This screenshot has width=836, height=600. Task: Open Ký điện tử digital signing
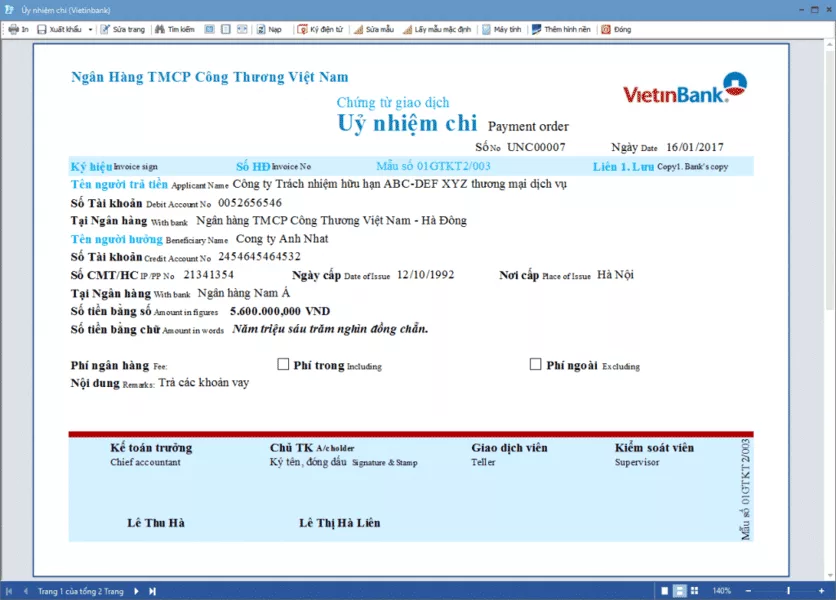(x=322, y=30)
